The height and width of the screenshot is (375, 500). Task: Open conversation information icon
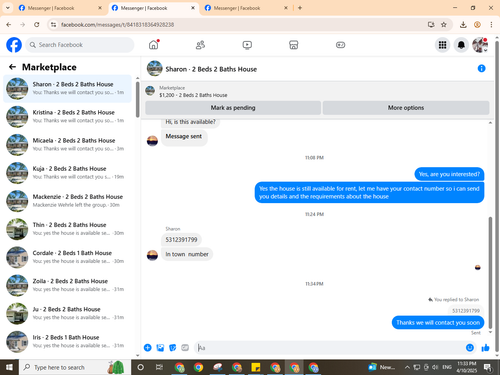point(481,68)
